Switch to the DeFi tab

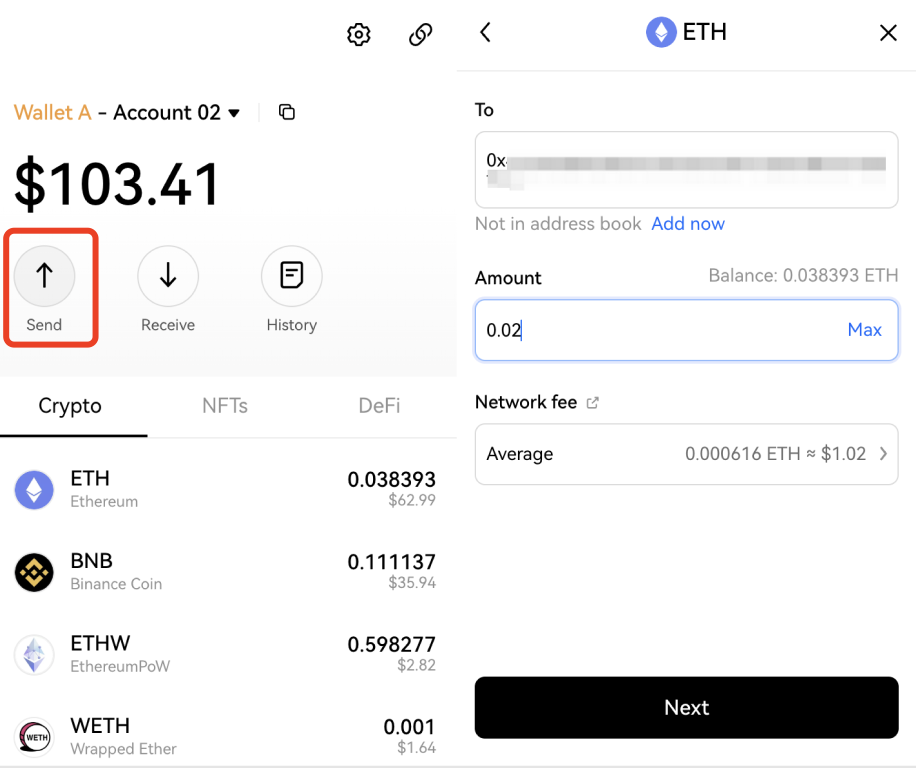coord(379,406)
